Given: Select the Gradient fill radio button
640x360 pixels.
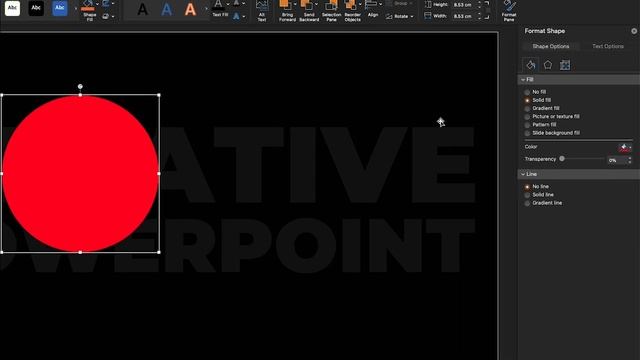Looking at the screenshot, I should (527, 109).
